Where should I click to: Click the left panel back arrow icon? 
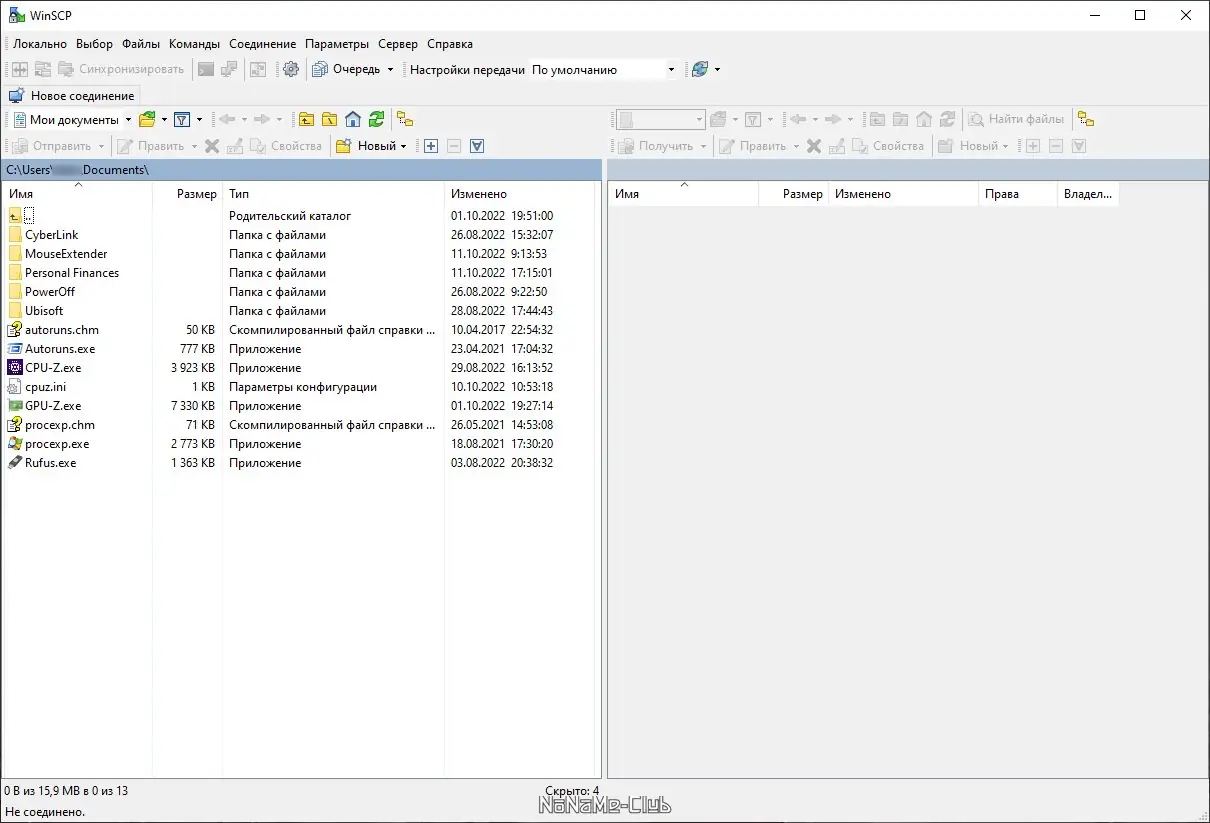tap(226, 119)
